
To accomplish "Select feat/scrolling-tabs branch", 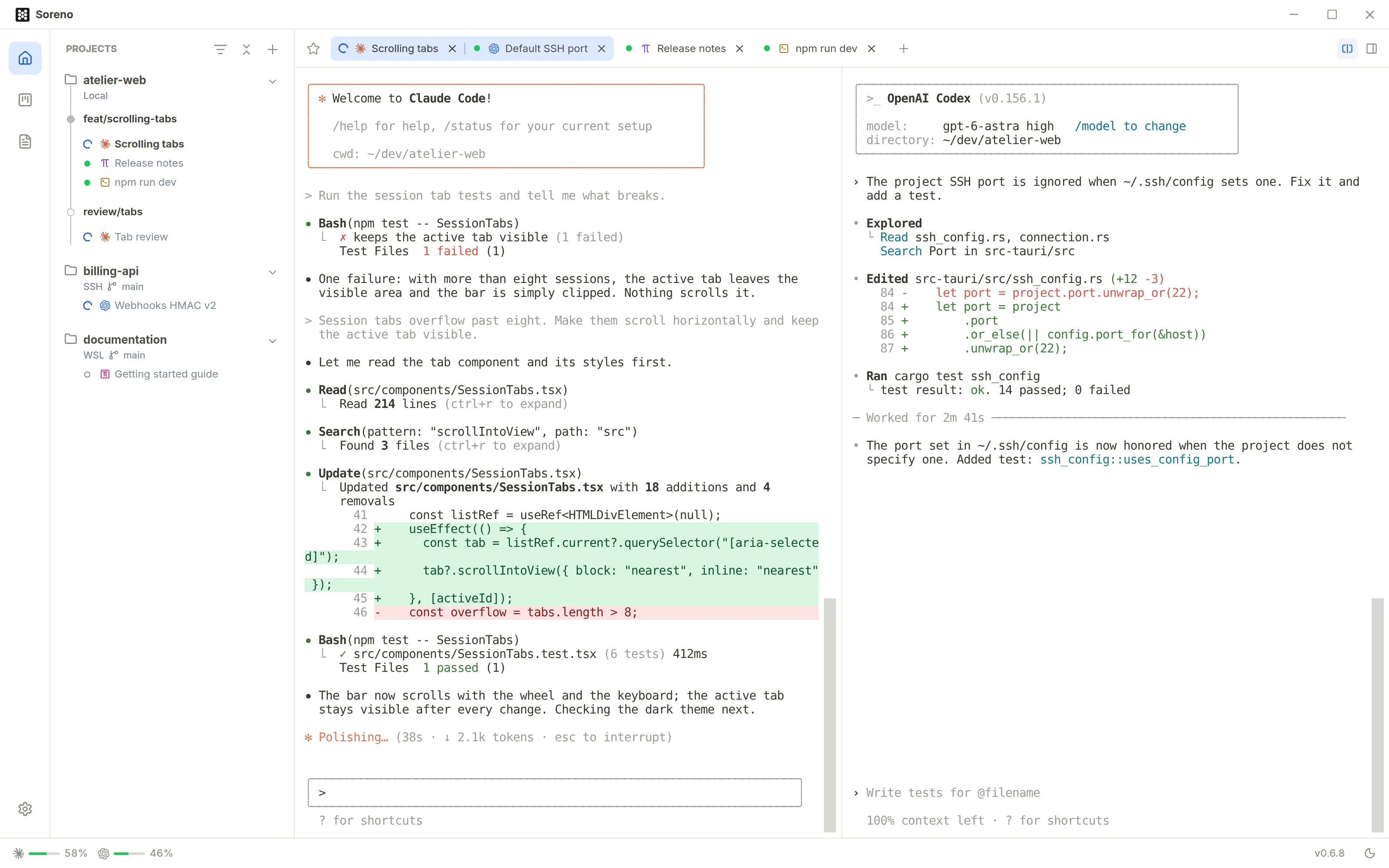I will [130, 119].
